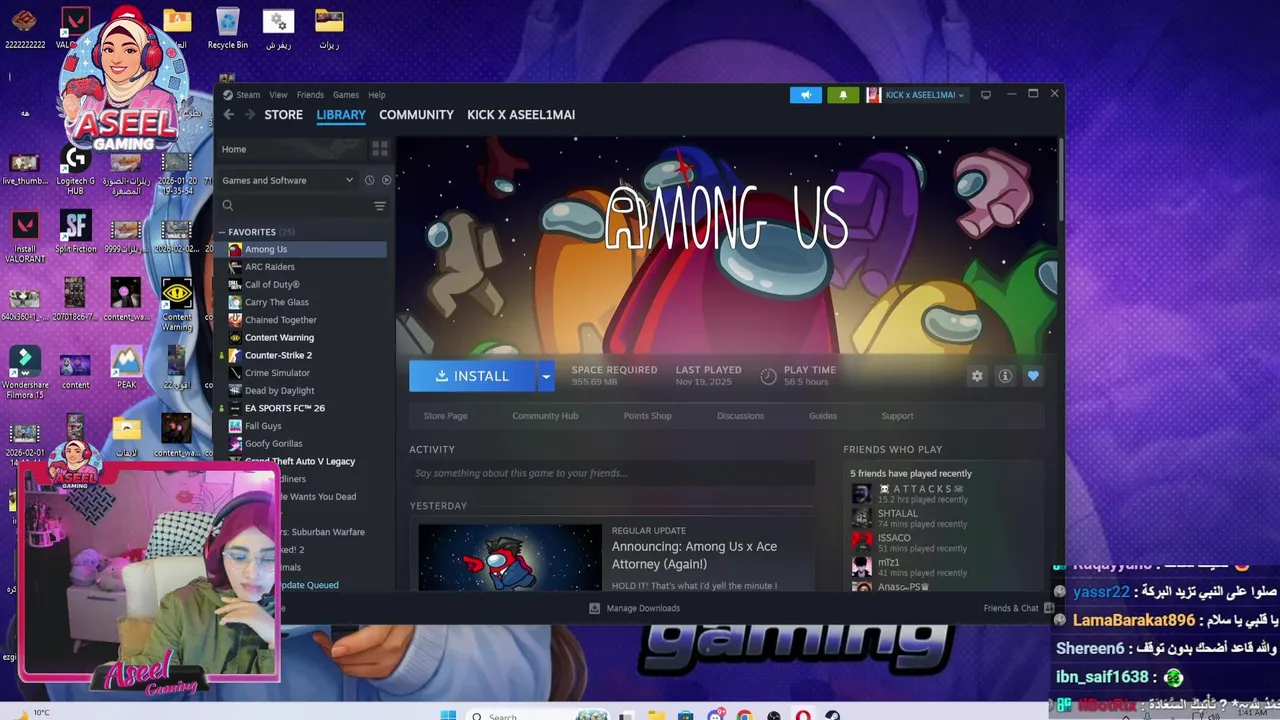Open the Discussions link
Image resolution: width=1280 pixels, height=720 pixels.
pos(740,416)
